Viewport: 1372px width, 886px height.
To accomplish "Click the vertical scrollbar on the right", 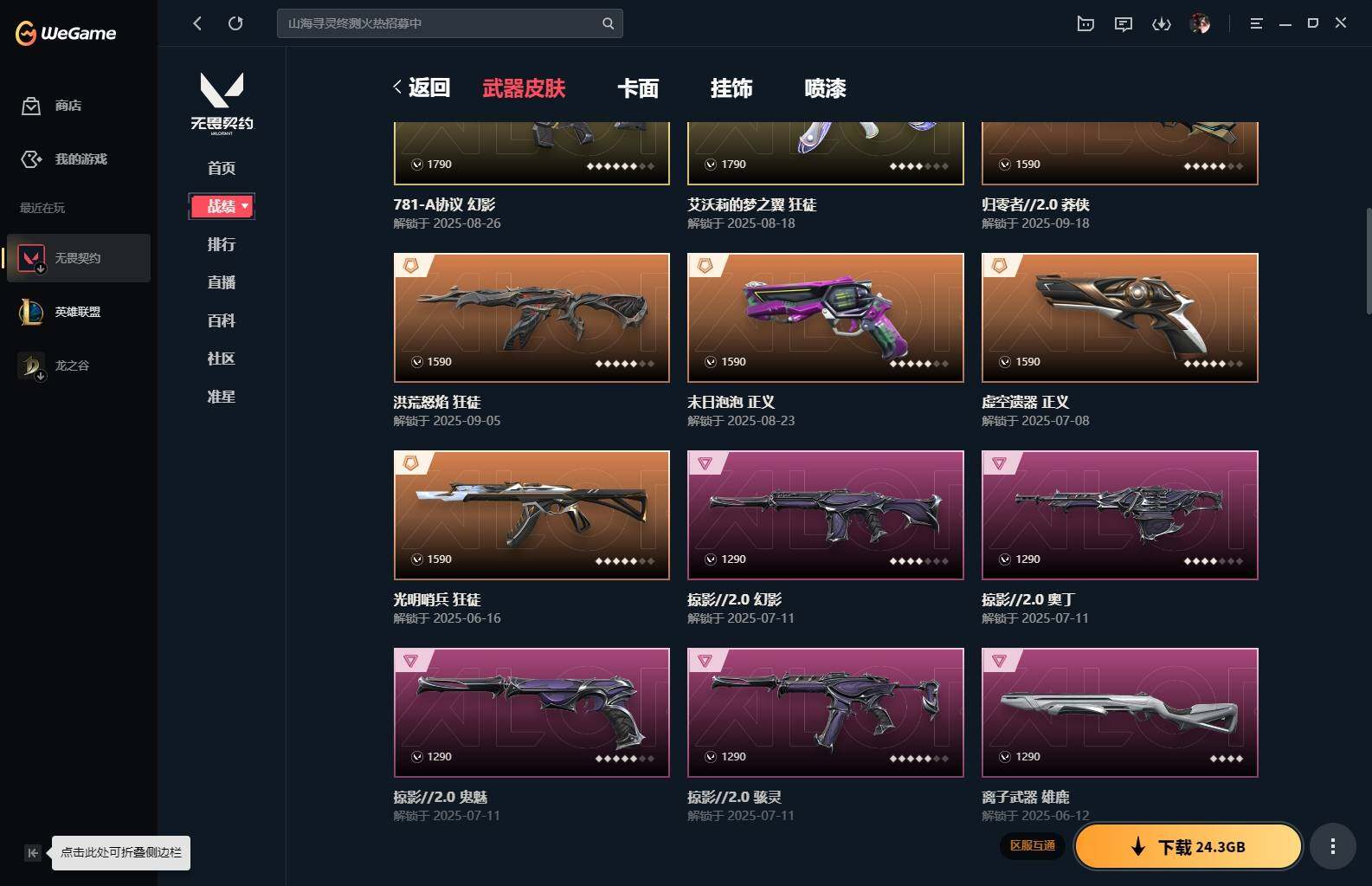I will (1368, 260).
